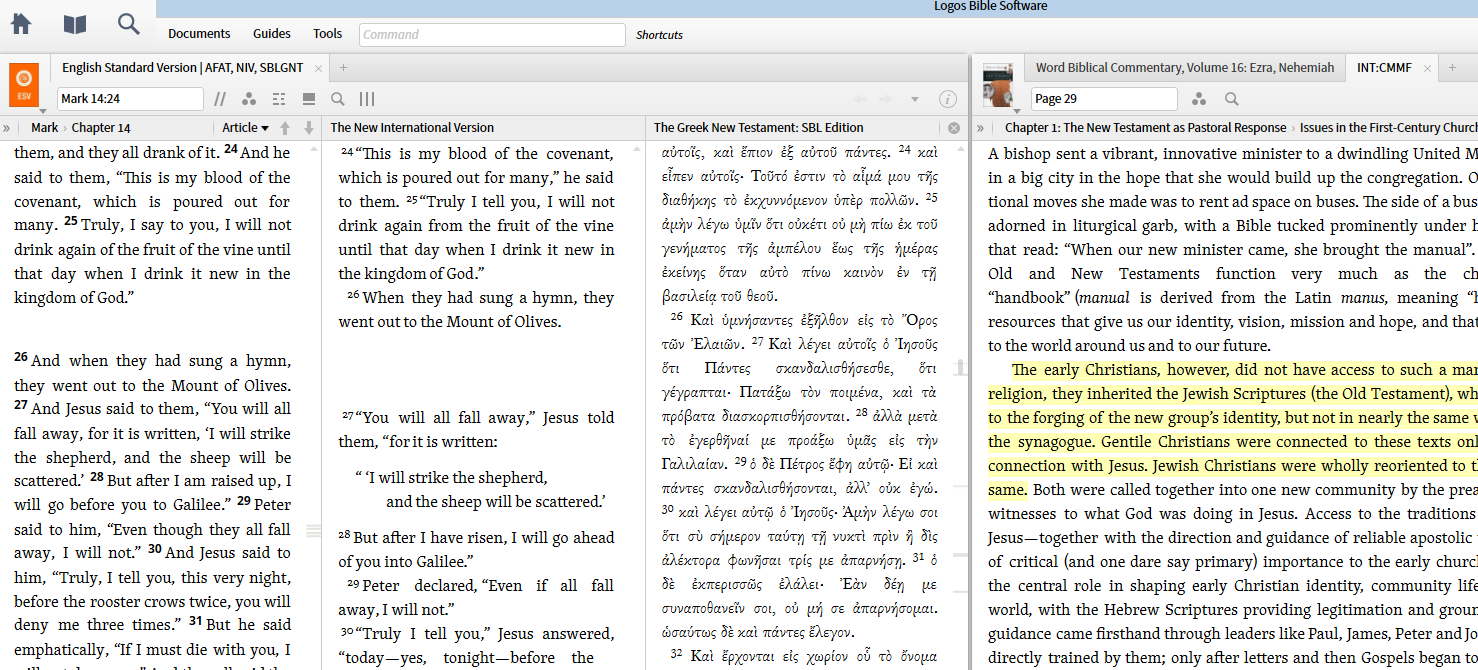Open the resource information icon
1478x670 pixels.
point(948,99)
